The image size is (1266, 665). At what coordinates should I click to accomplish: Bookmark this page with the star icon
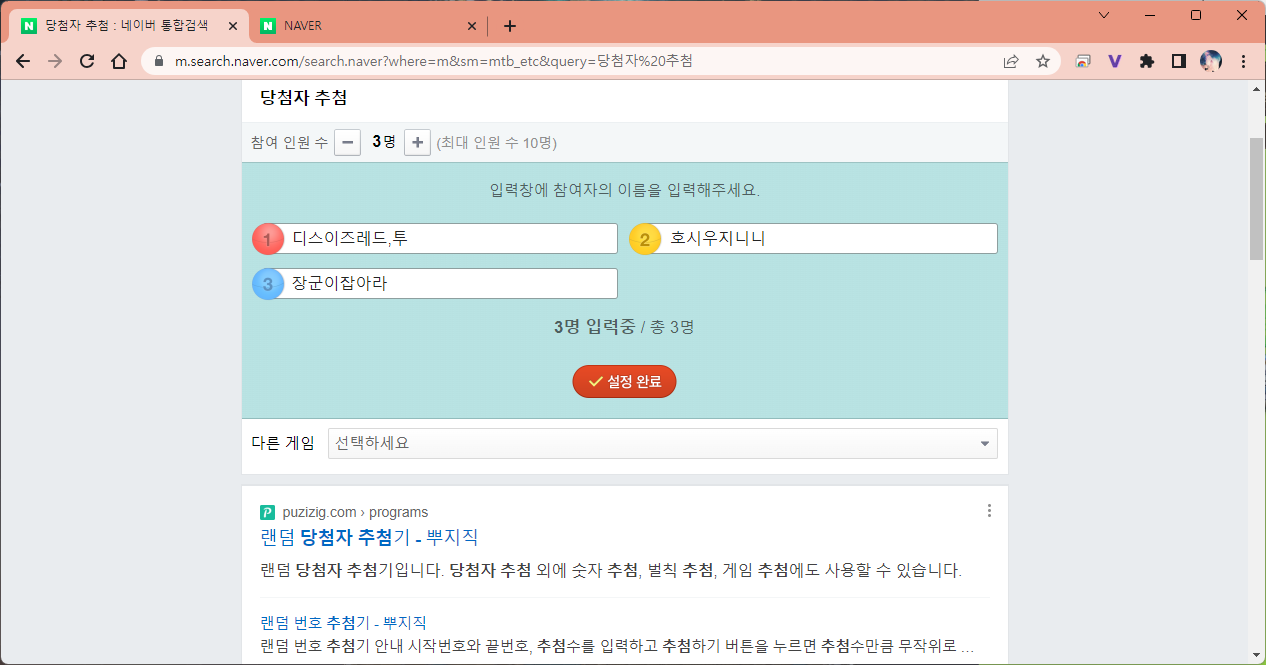point(1043,61)
